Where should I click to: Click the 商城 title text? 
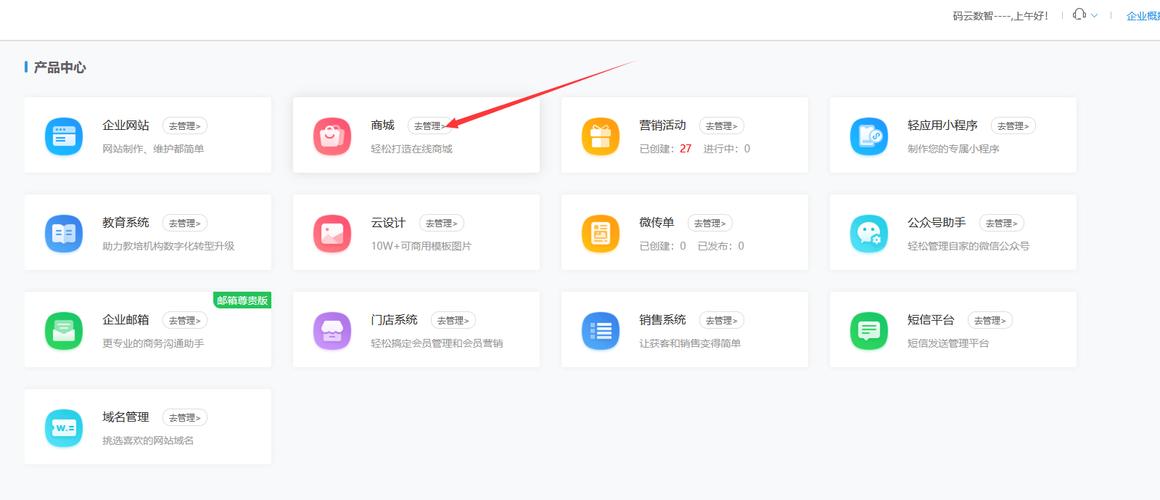coord(382,126)
